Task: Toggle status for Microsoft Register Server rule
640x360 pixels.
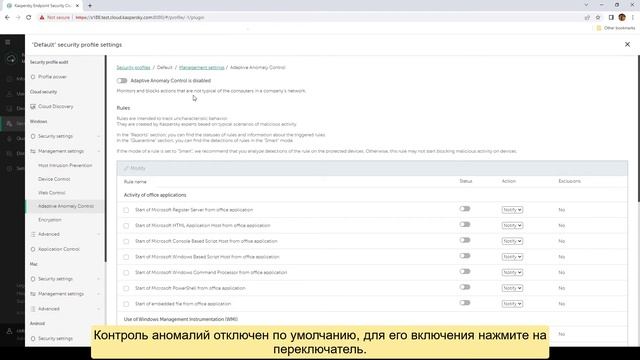Action: [465, 209]
